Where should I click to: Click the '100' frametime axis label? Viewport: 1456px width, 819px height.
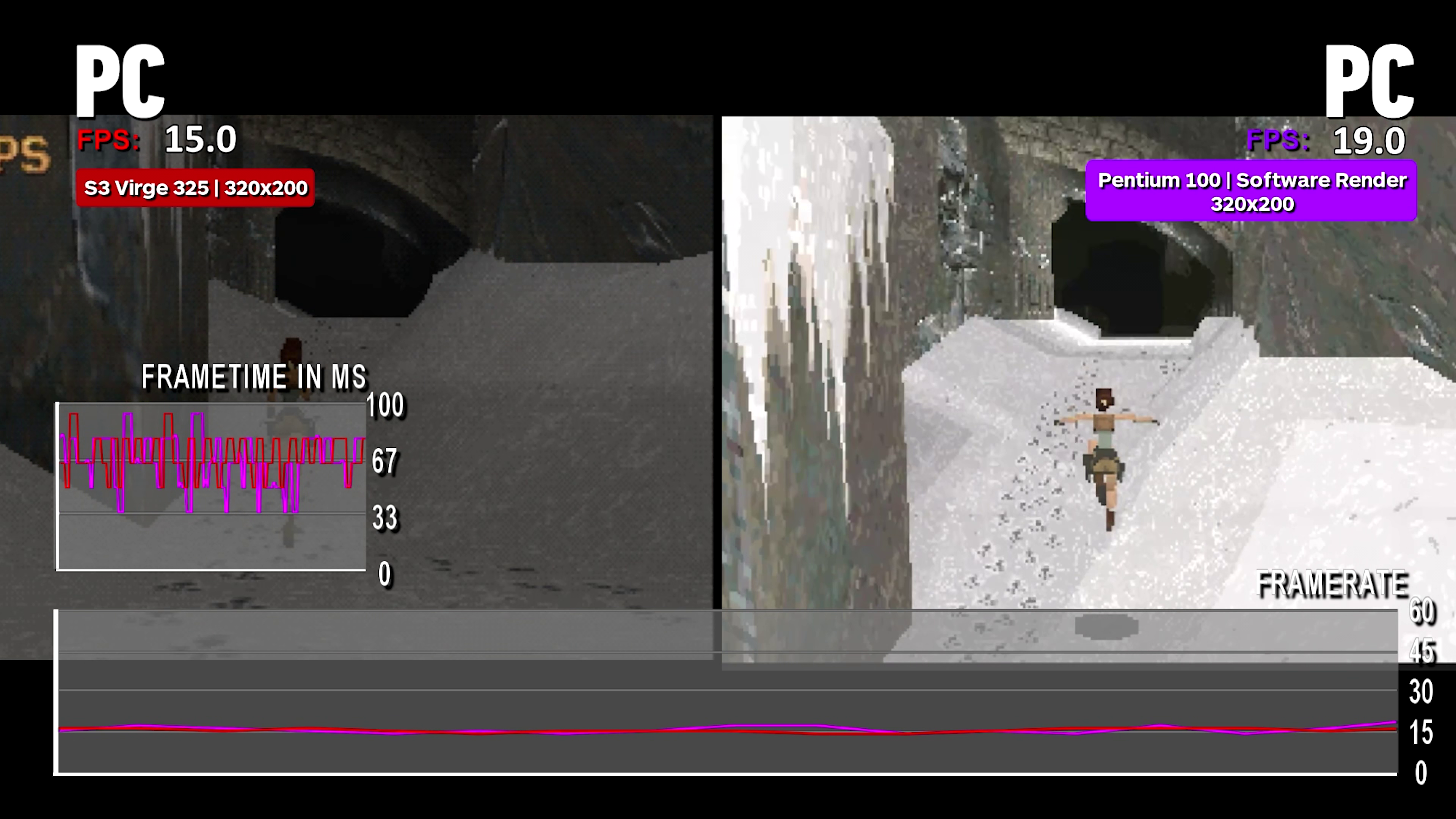point(386,405)
